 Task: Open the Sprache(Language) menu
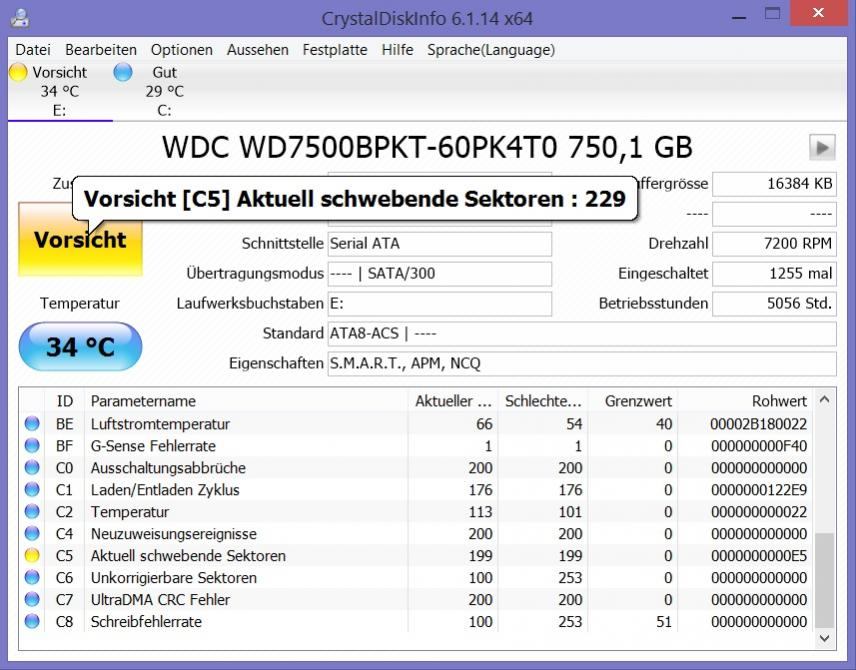pos(491,50)
